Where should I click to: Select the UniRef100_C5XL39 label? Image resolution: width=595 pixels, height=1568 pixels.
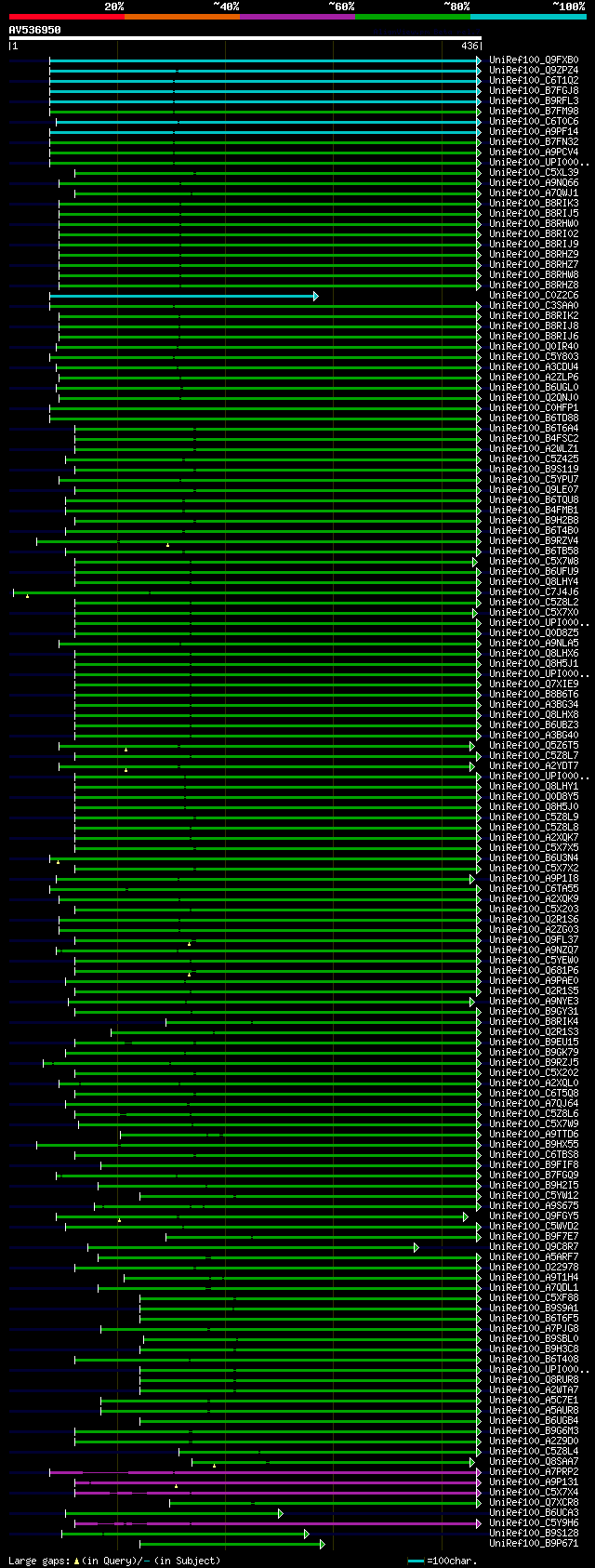point(534,173)
